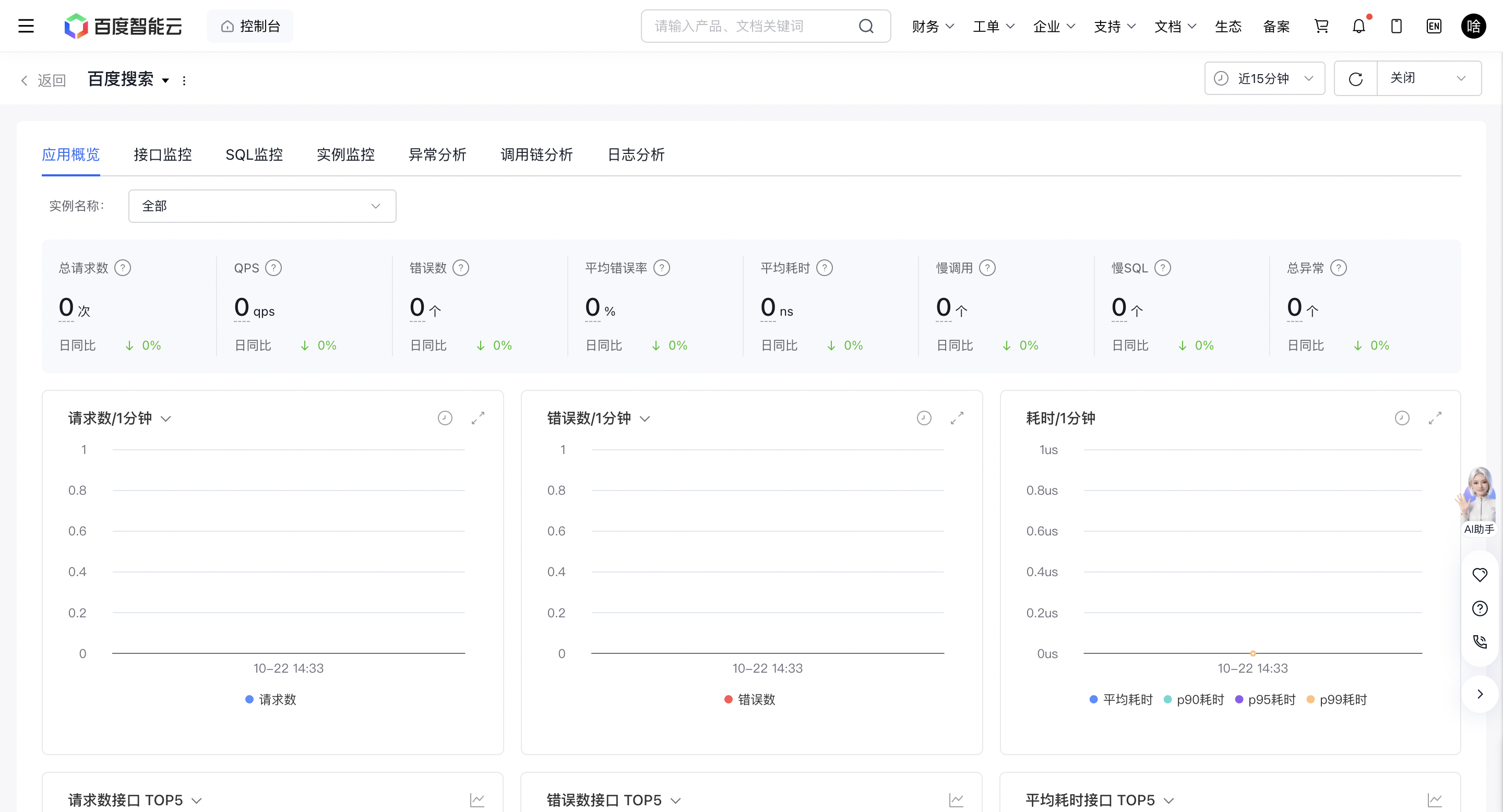This screenshot has height=812, width=1503.
Task: Toggle the p99耗时 legend series
Action: click(x=1337, y=699)
